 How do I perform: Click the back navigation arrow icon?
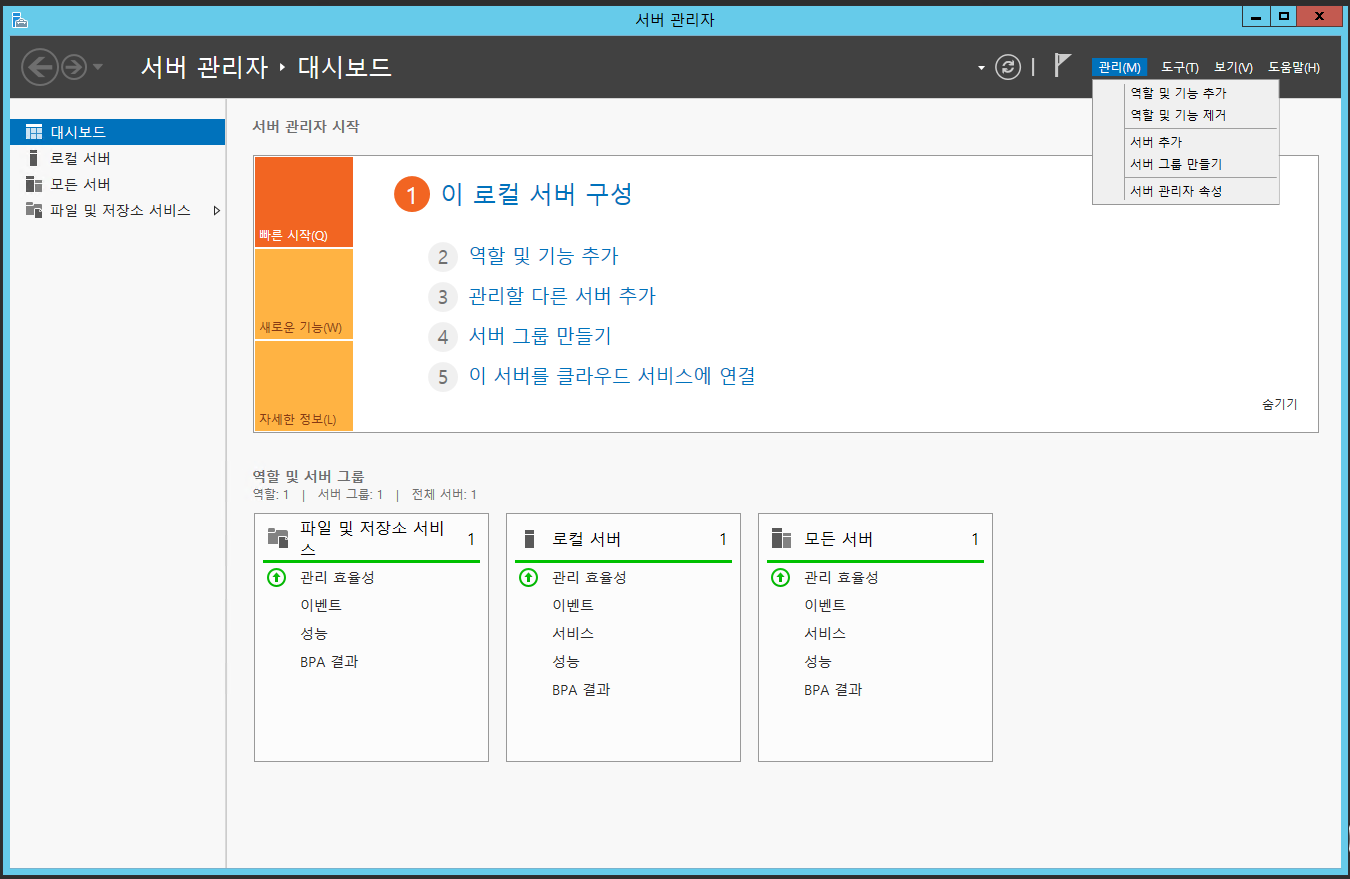(x=39, y=67)
